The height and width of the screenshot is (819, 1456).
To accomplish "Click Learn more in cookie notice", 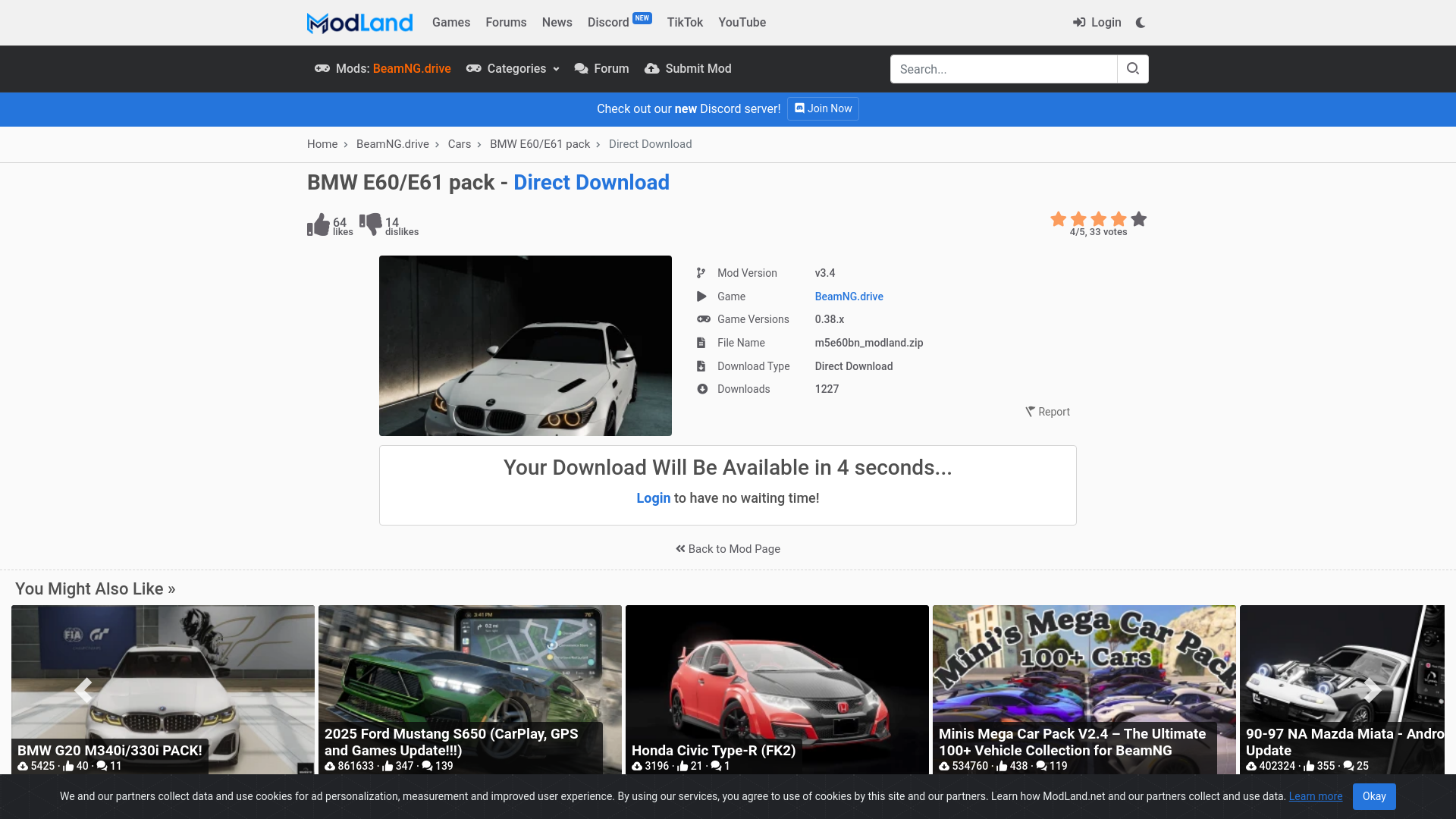I will tap(1316, 796).
